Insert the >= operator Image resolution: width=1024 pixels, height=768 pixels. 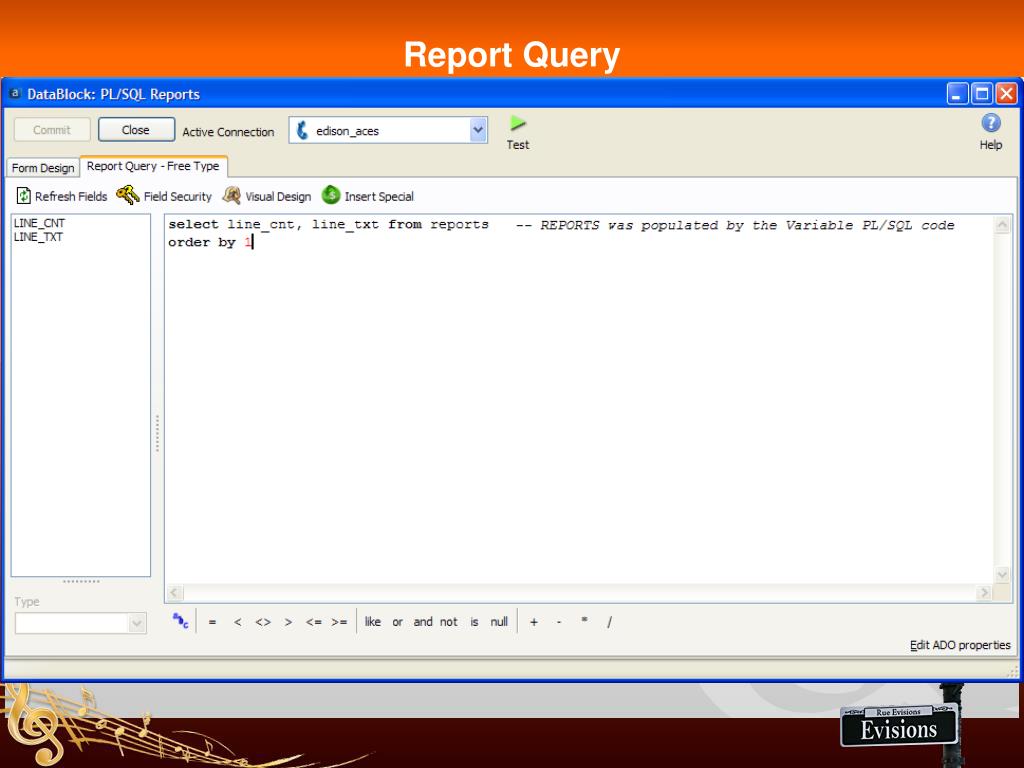pos(339,622)
